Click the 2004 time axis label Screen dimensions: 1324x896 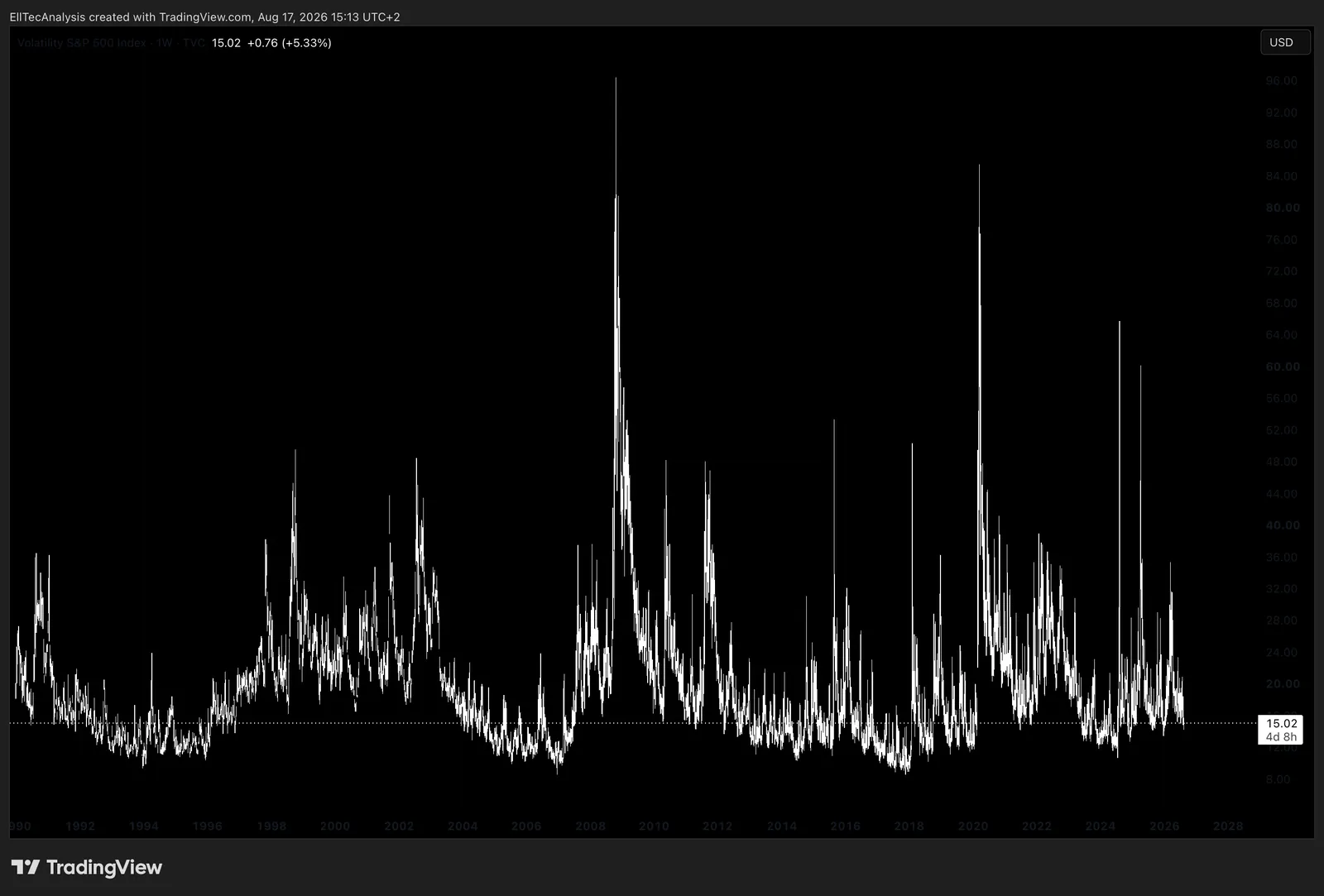pyautogui.click(x=463, y=826)
